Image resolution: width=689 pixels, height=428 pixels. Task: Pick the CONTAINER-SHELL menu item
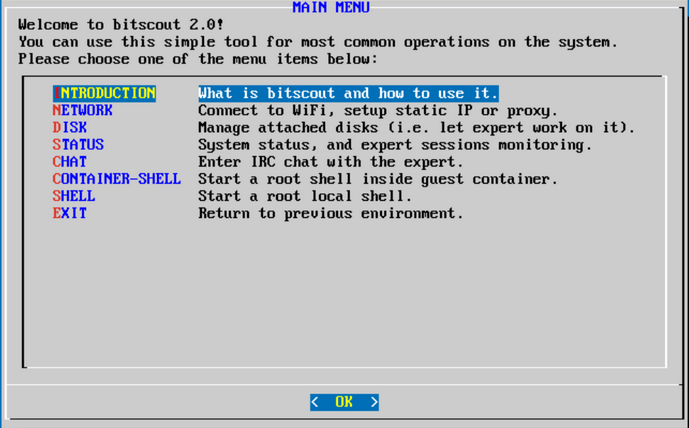[x=116, y=179]
